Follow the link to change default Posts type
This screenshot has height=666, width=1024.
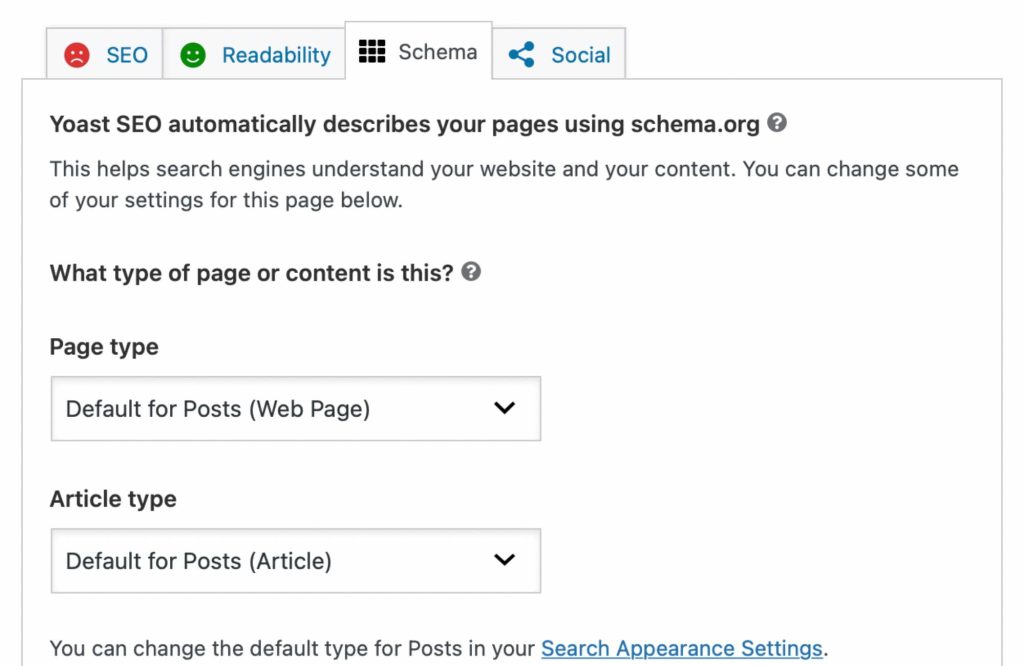(x=681, y=648)
